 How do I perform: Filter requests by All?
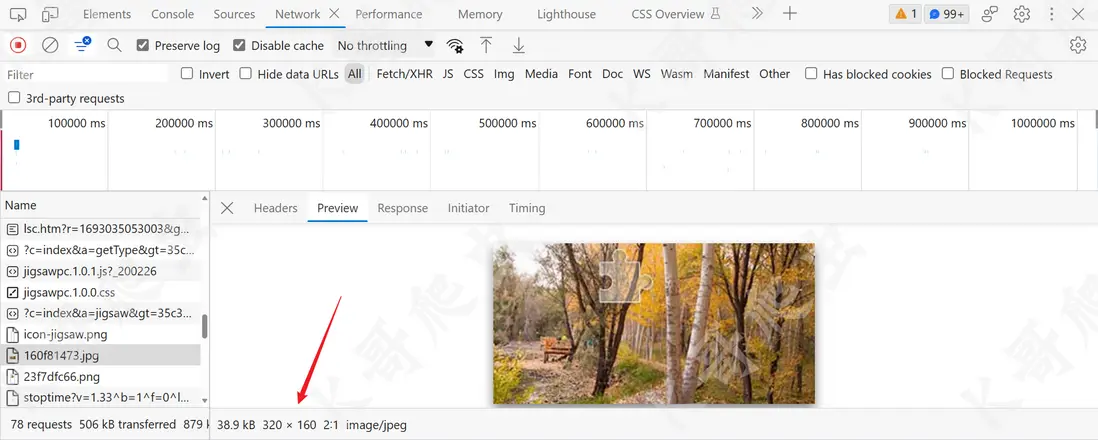[x=355, y=74]
